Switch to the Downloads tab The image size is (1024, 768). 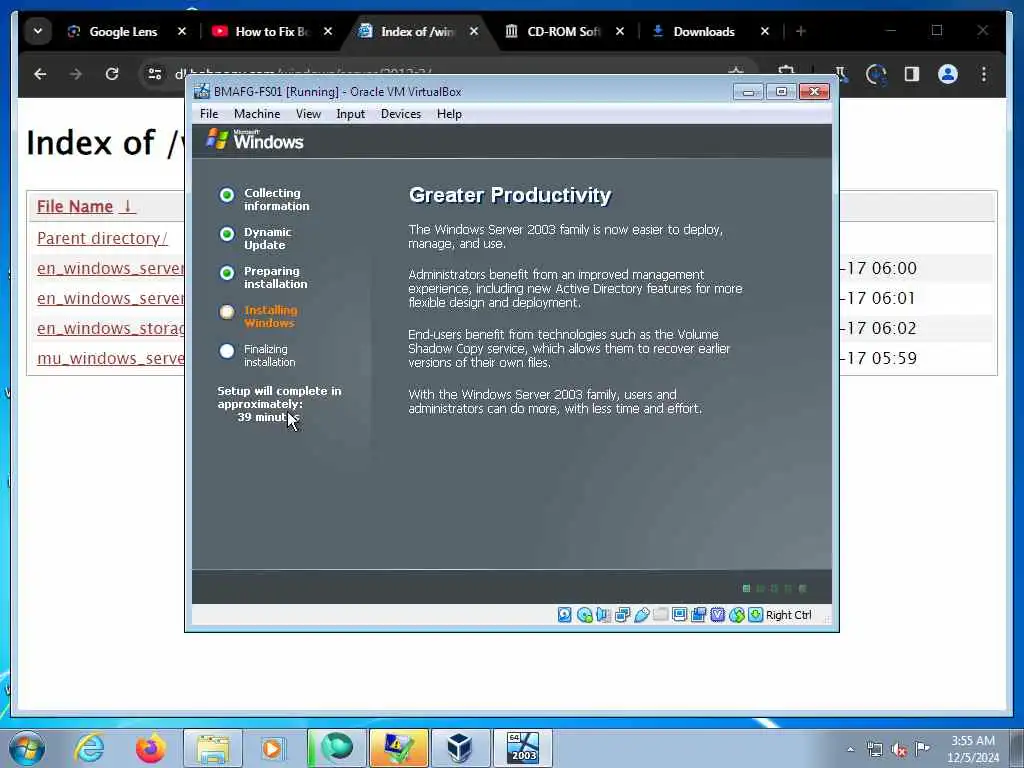703,31
